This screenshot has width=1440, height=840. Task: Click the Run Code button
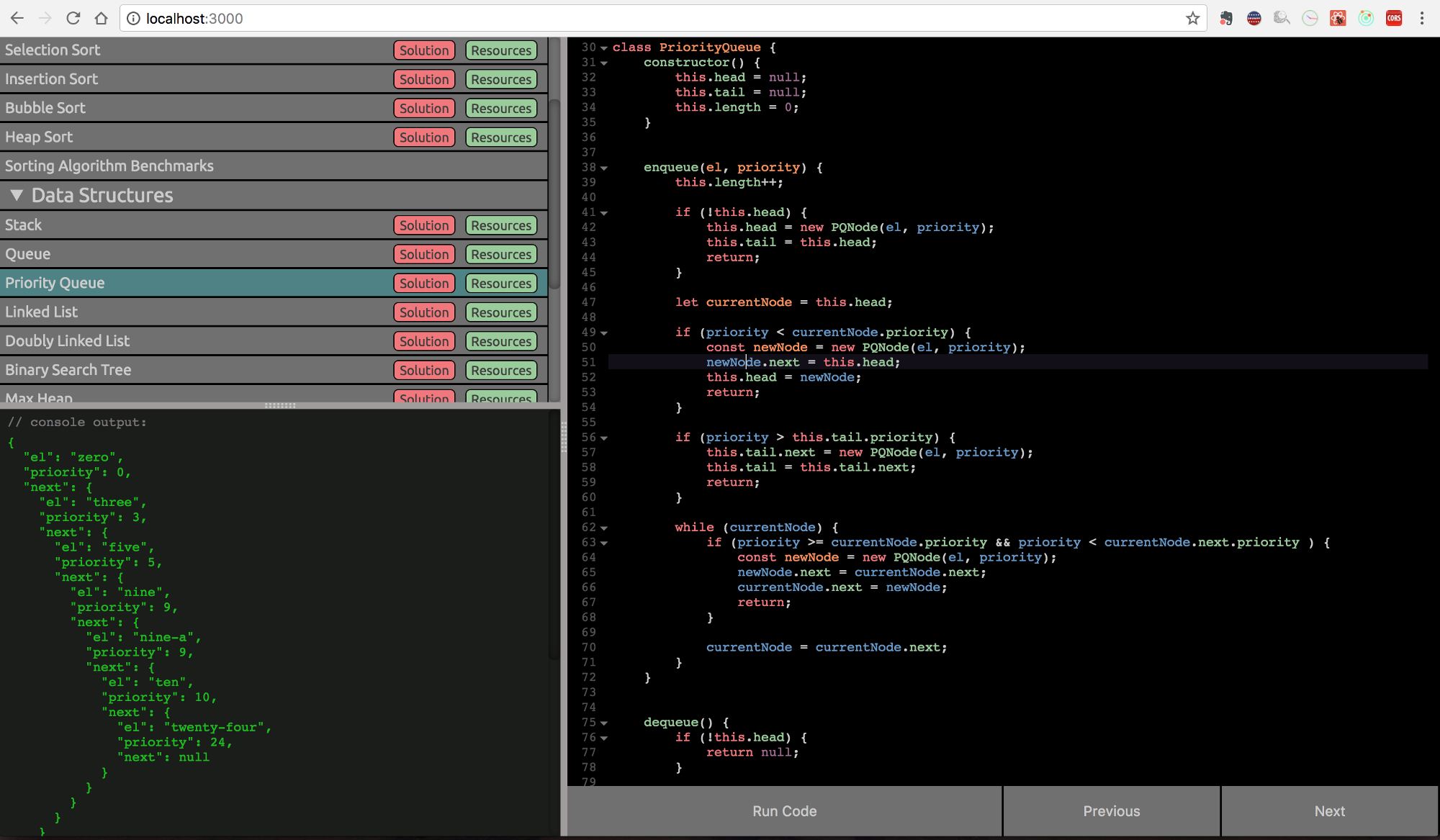click(x=784, y=811)
